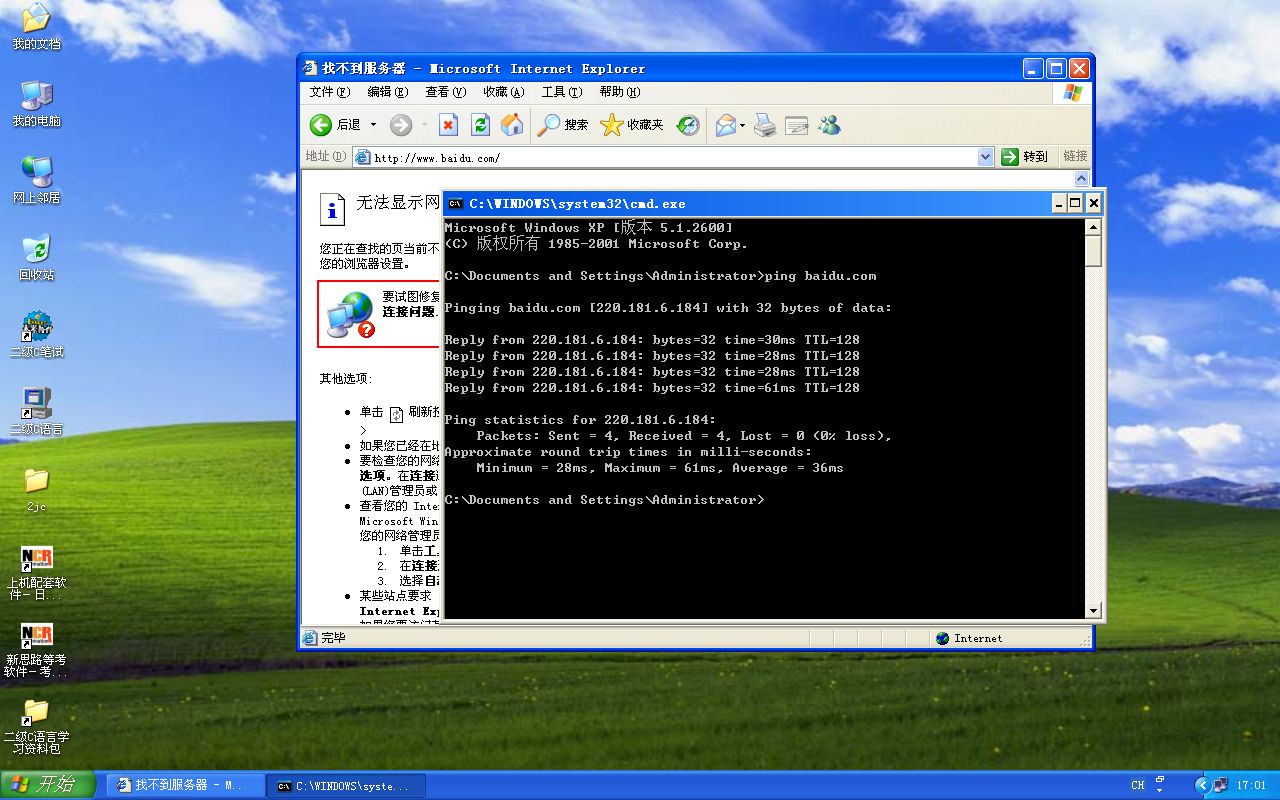The height and width of the screenshot is (800, 1280).
Task: Select the 二级C语言学习资料包 folder shortcut
Action: [36, 726]
